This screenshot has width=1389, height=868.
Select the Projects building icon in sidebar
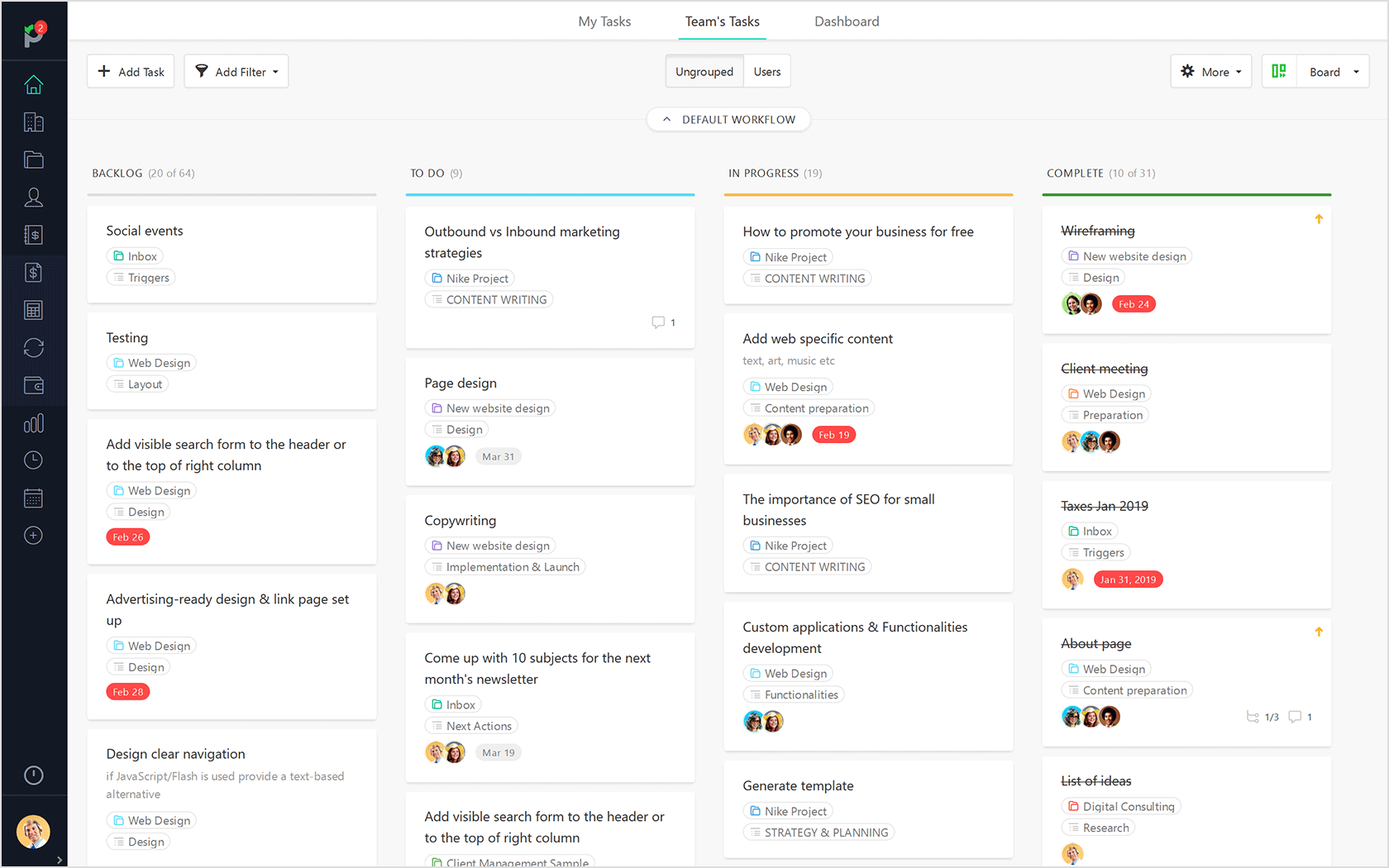point(33,122)
